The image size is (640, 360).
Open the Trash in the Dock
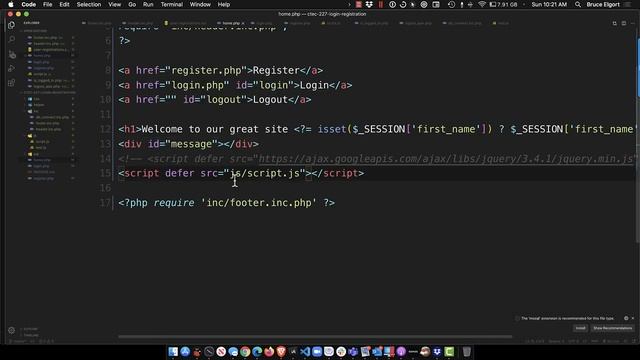(467, 351)
